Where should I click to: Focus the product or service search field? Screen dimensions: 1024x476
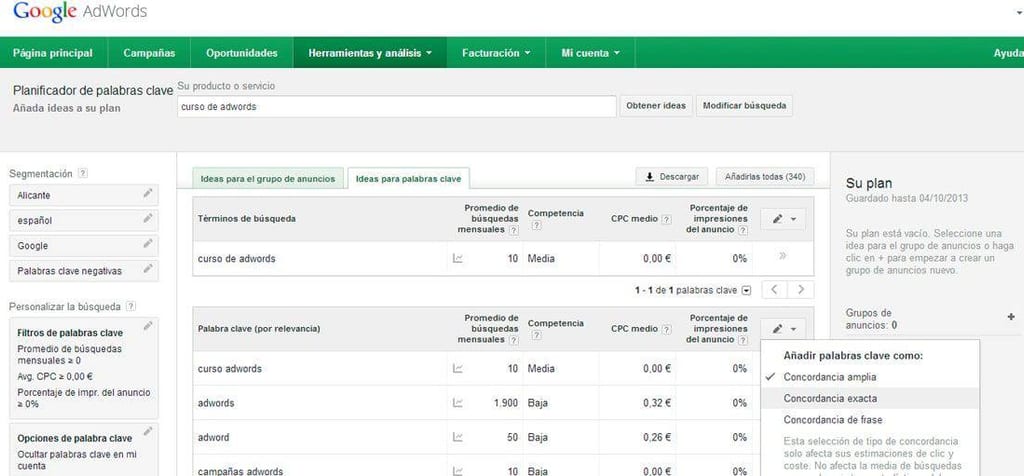pyautogui.click(x=396, y=106)
